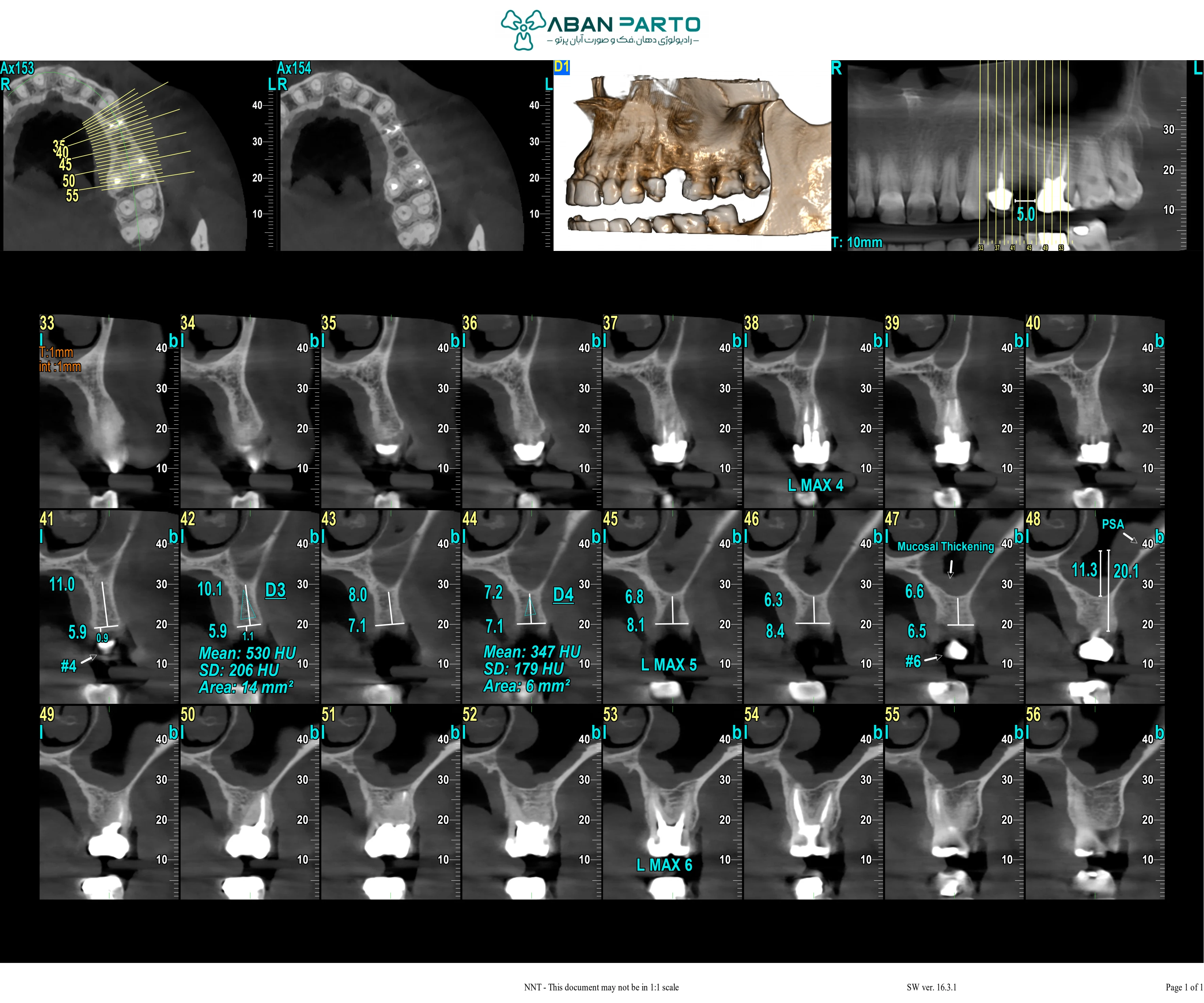Click the Area: 14 mm² value
The width and height of the screenshot is (1204, 1003).
[x=246, y=687]
